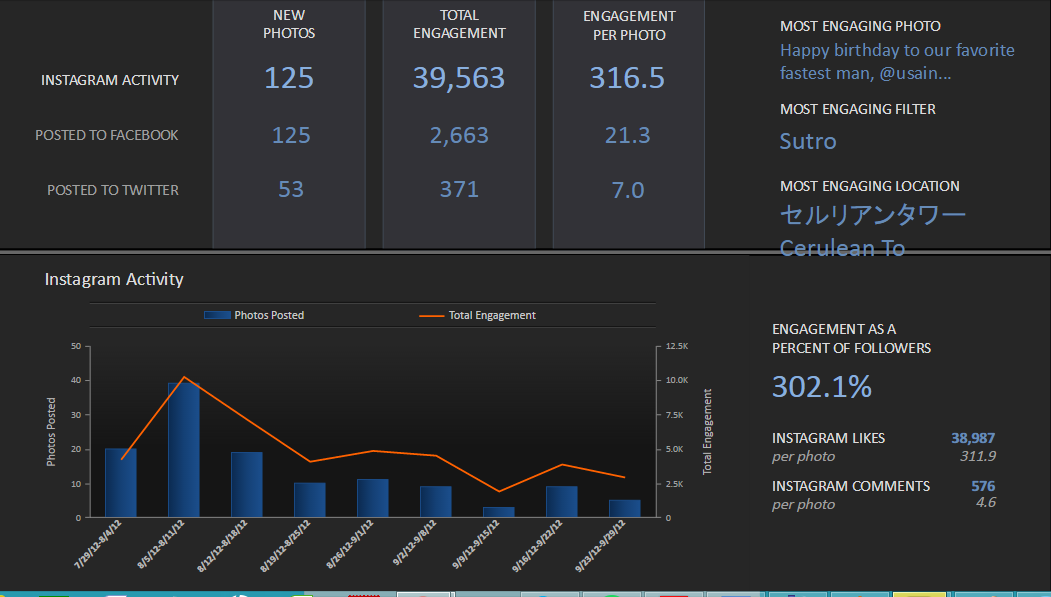Select the Instagram Comments count 576
The height and width of the screenshot is (597, 1051).
pyautogui.click(x=982, y=486)
